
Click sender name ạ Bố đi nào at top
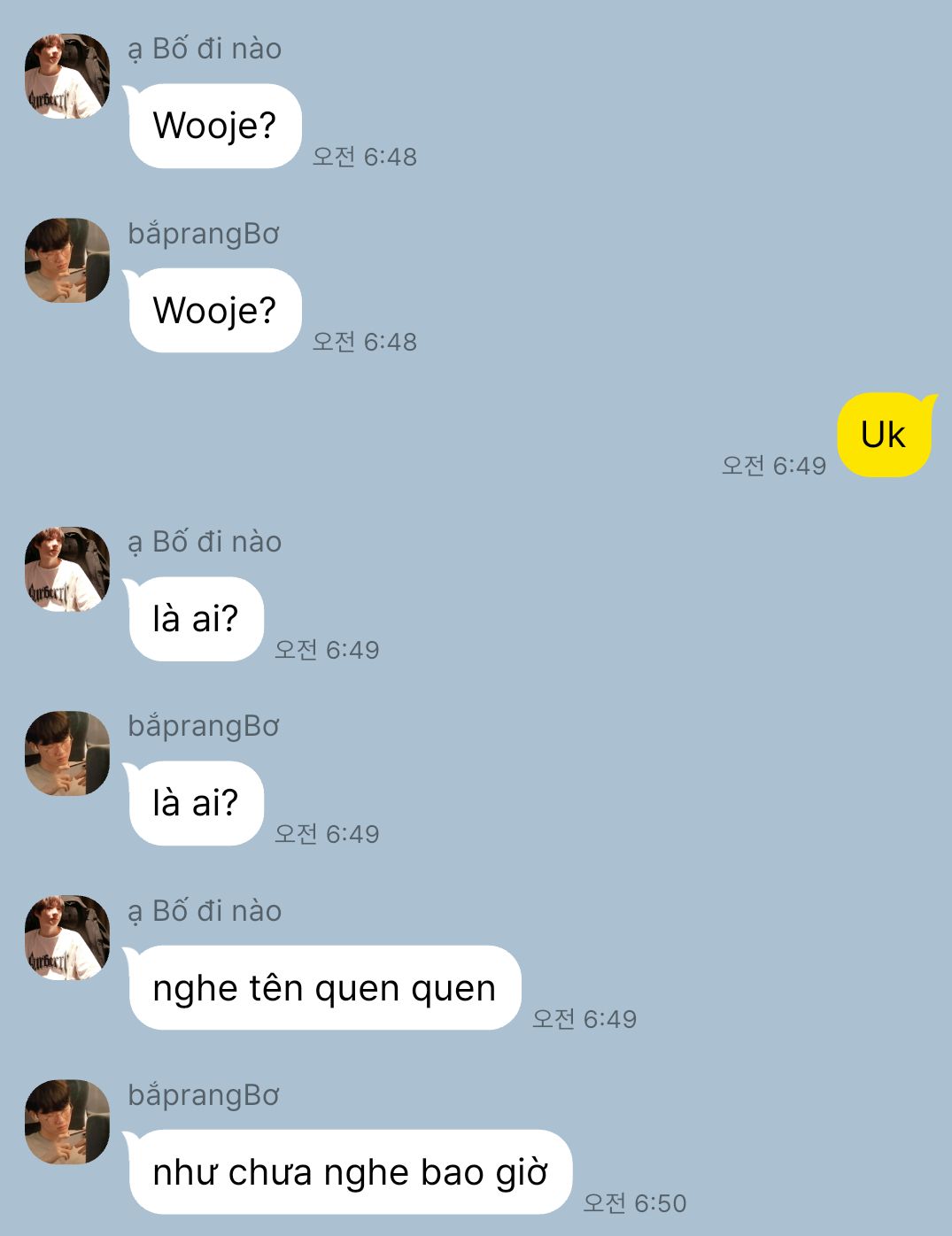point(205,49)
